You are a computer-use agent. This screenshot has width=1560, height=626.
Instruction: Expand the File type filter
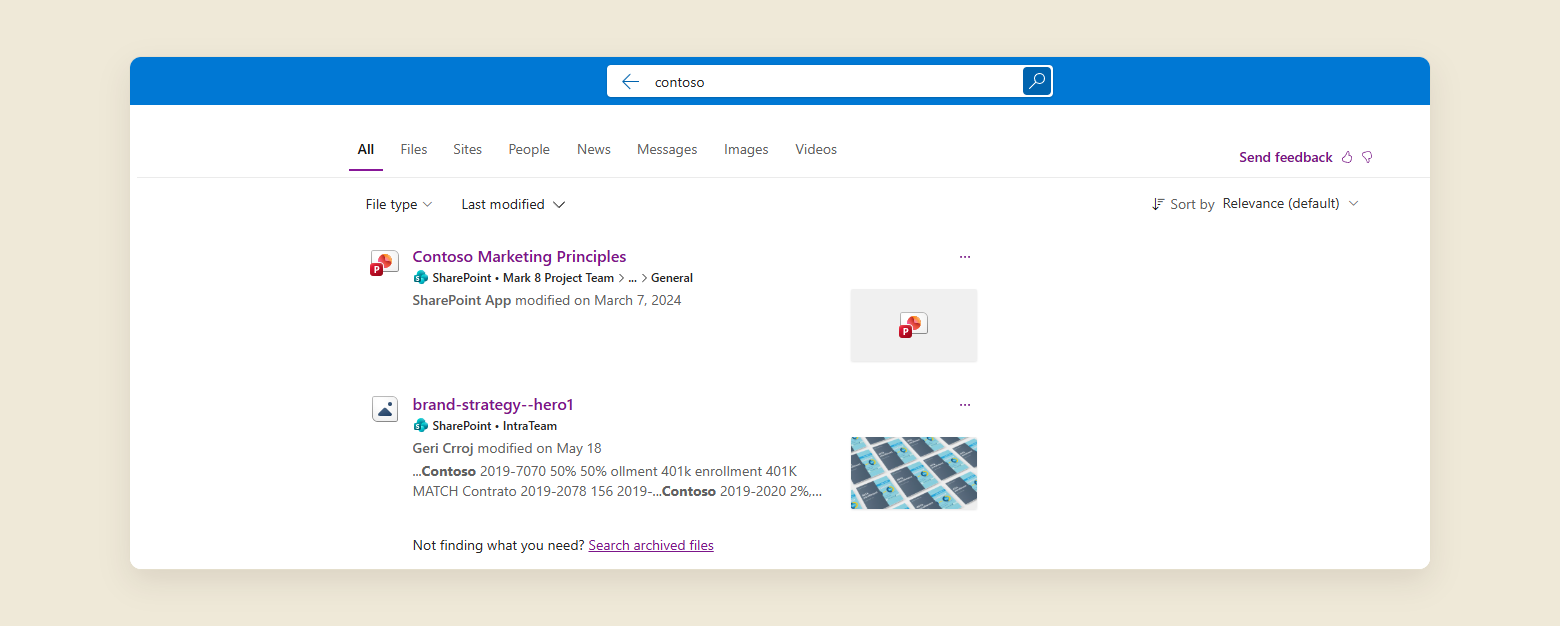pyautogui.click(x=399, y=204)
